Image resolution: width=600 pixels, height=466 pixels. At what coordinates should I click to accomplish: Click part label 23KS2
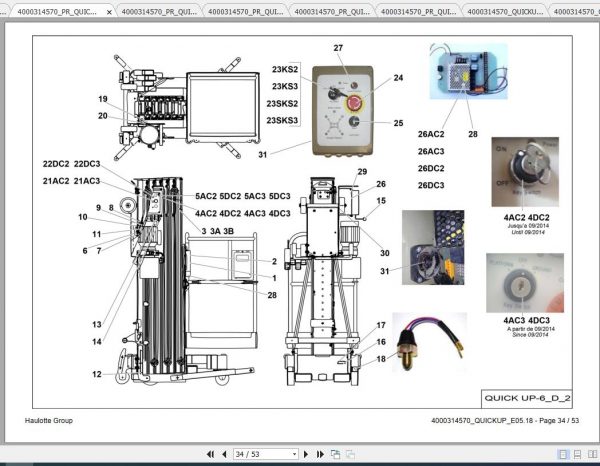coord(285,69)
